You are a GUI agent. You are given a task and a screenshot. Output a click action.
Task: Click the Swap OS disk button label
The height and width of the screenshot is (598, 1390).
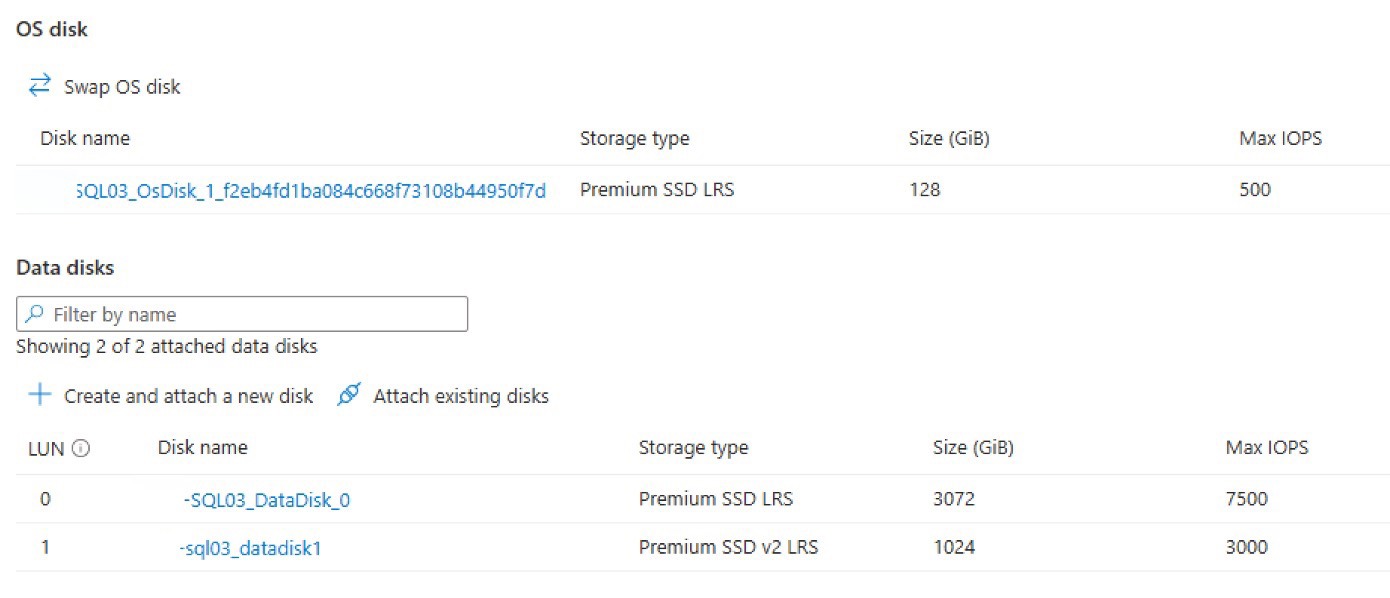pos(122,87)
